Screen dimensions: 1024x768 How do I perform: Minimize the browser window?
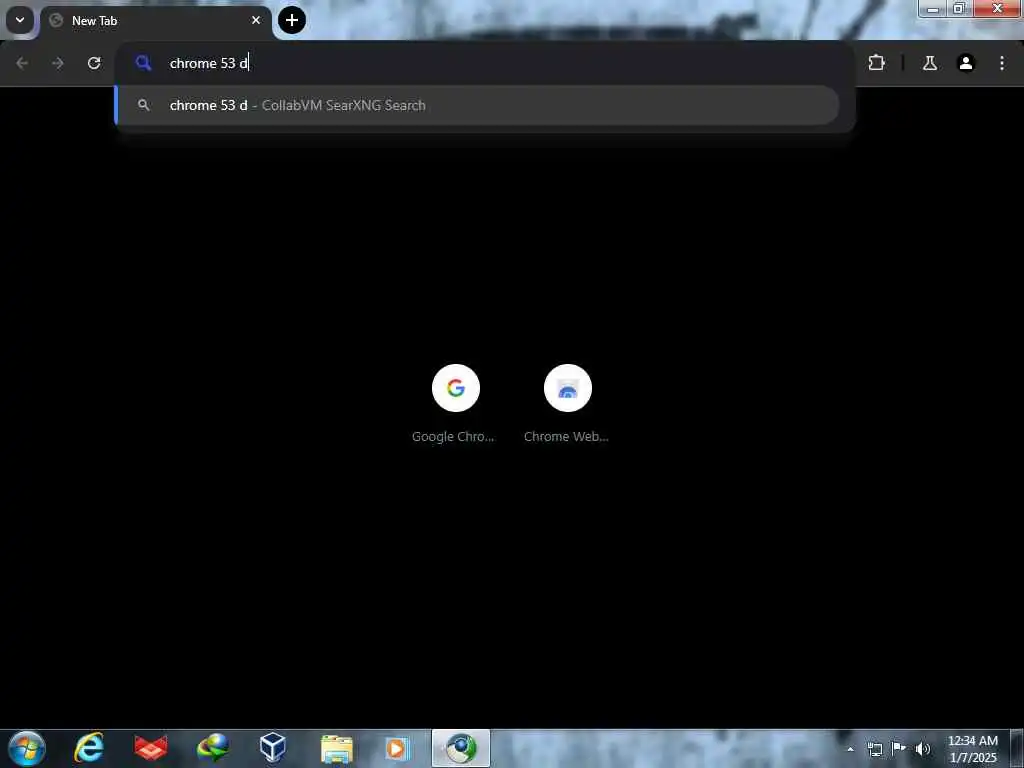[933, 8]
